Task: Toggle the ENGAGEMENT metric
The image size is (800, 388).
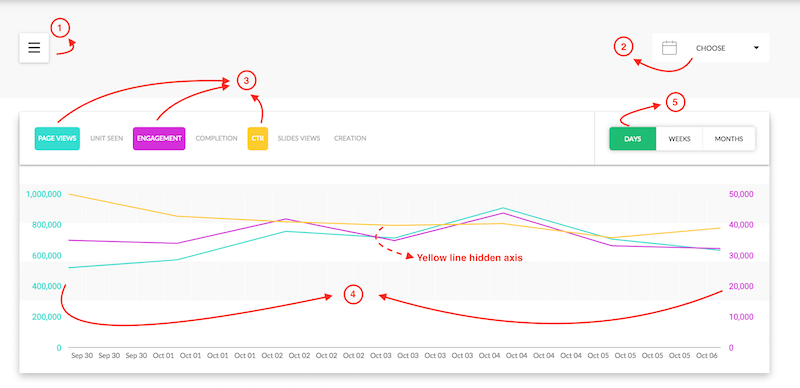Action: pyautogui.click(x=159, y=138)
